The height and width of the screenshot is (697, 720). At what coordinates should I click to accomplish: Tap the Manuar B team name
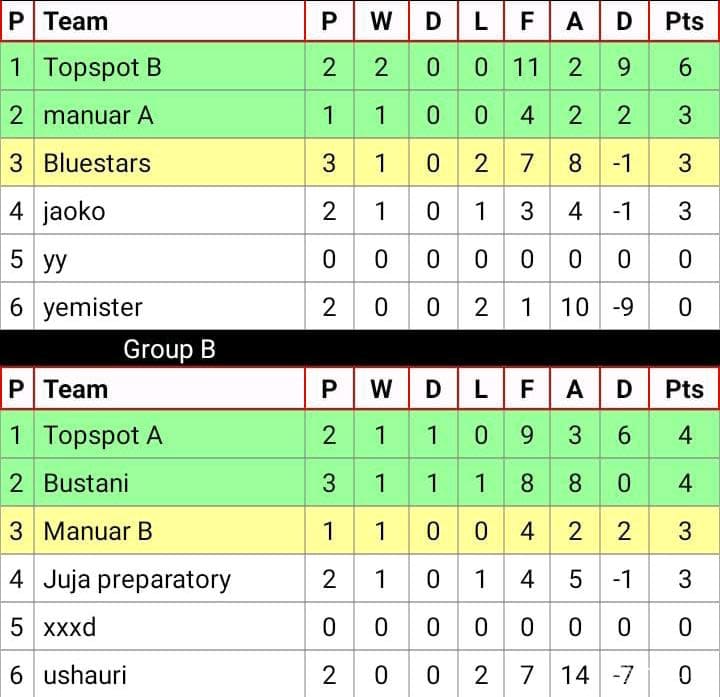coord(97,531)
